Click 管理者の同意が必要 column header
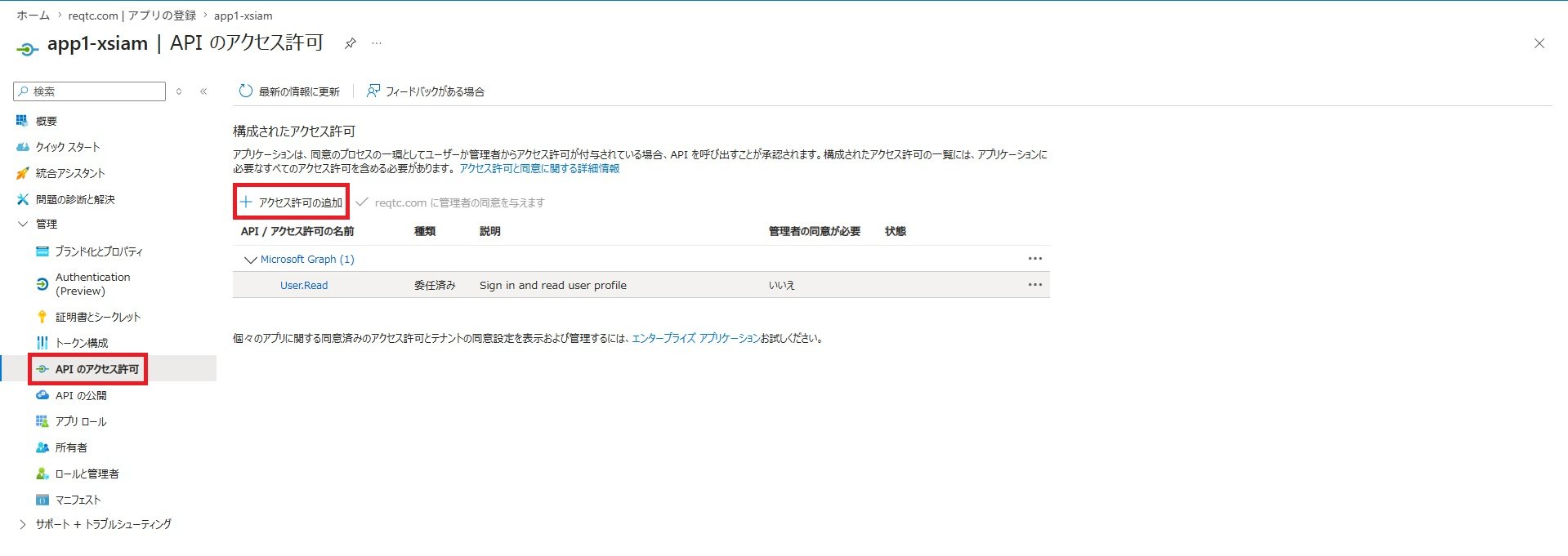 815,231
